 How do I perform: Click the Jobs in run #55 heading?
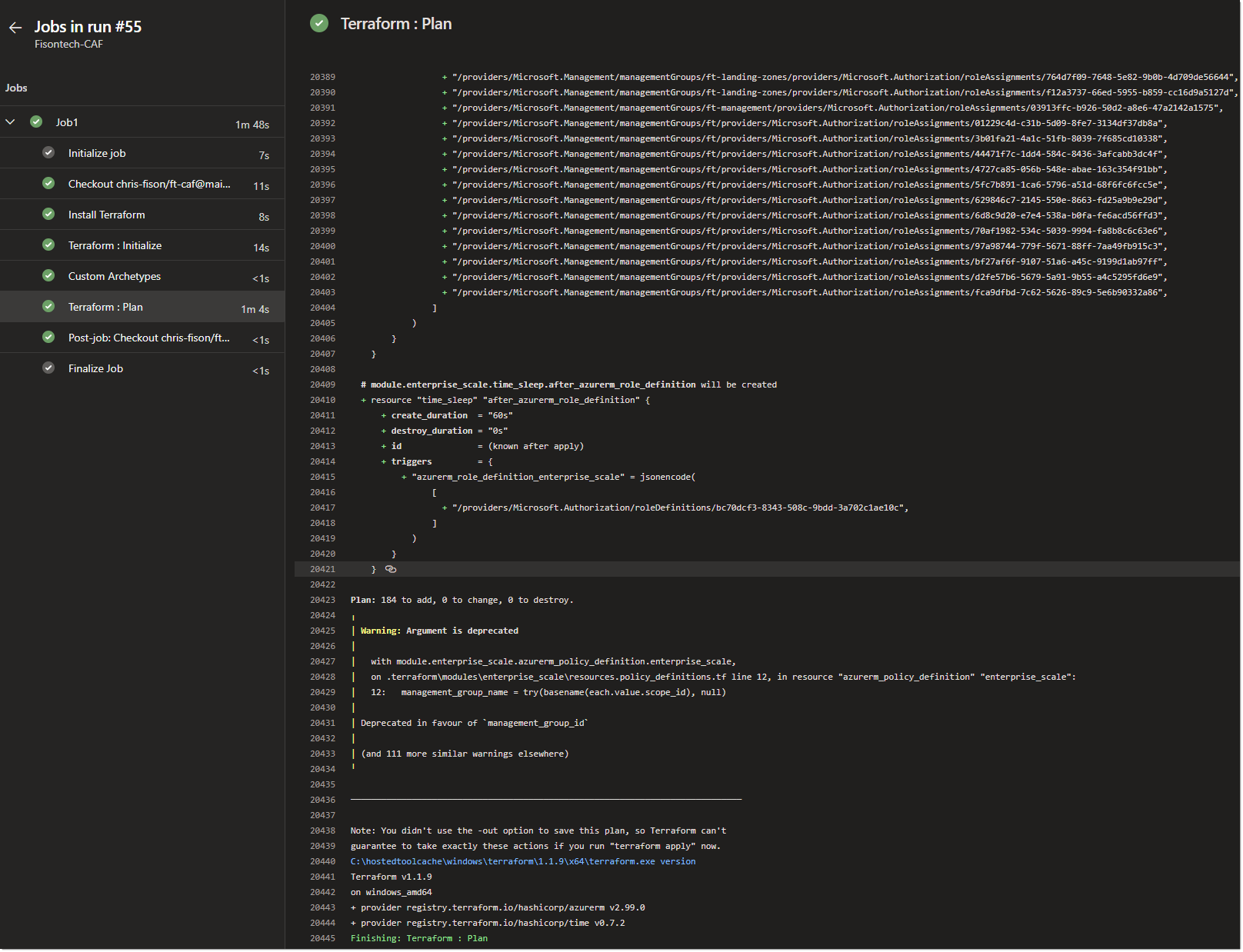88,27
